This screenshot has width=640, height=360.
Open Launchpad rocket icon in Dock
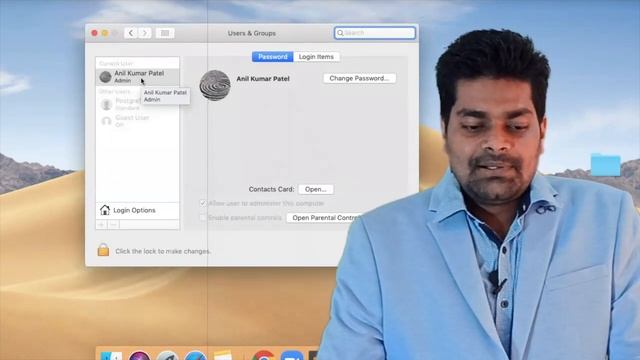click(x=167, y=356)
